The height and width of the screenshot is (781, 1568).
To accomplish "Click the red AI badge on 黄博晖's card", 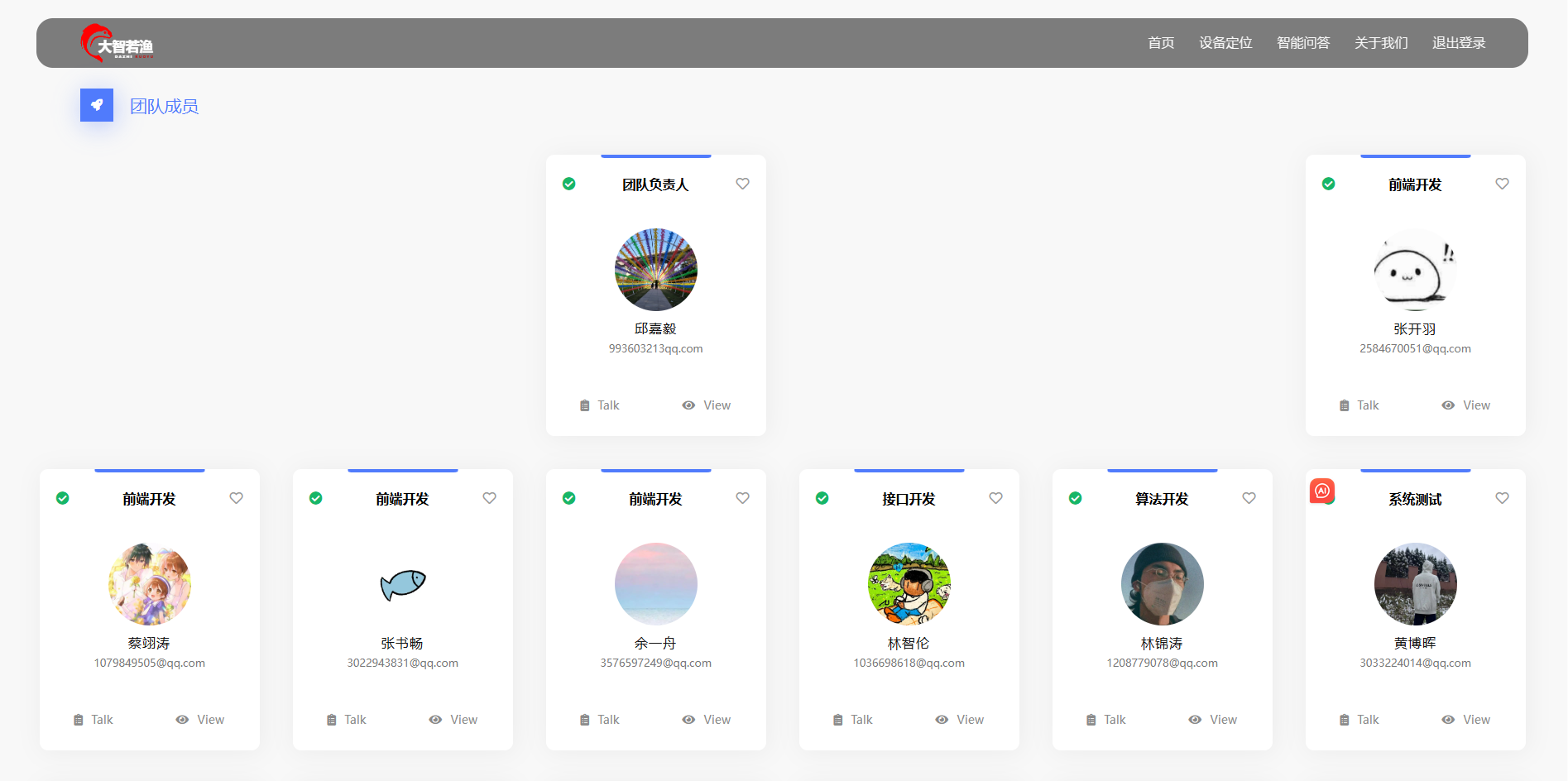I will [x=1322, y=491].
